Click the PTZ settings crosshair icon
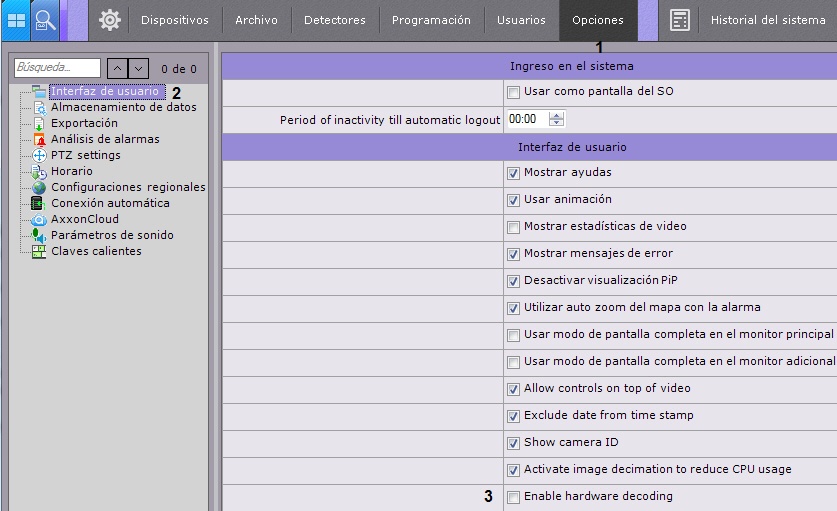The height and width of the screenshot is (511, 837). pyautogui.click(x=40, y=155)
